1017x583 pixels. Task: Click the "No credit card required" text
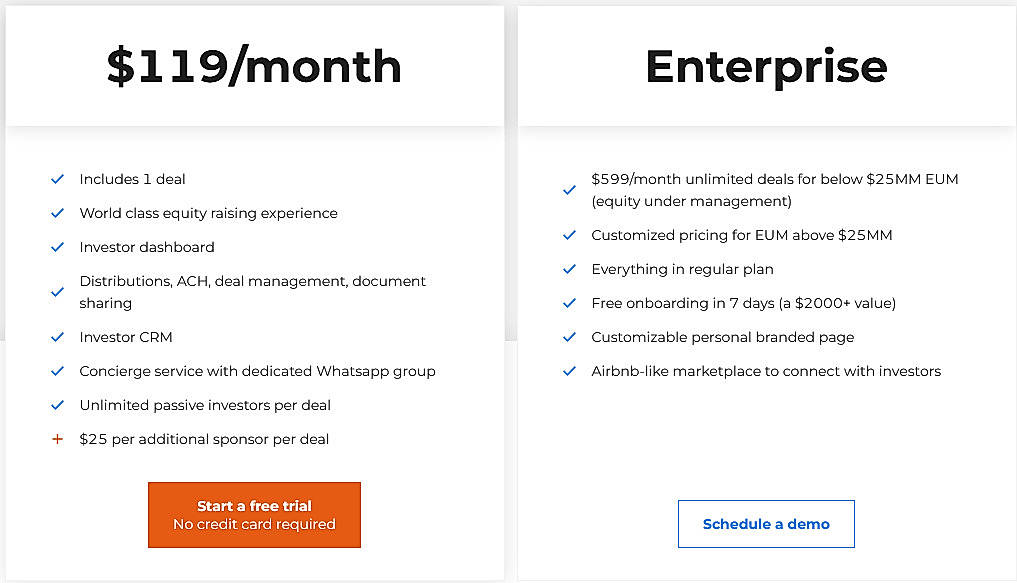point(254,523)
